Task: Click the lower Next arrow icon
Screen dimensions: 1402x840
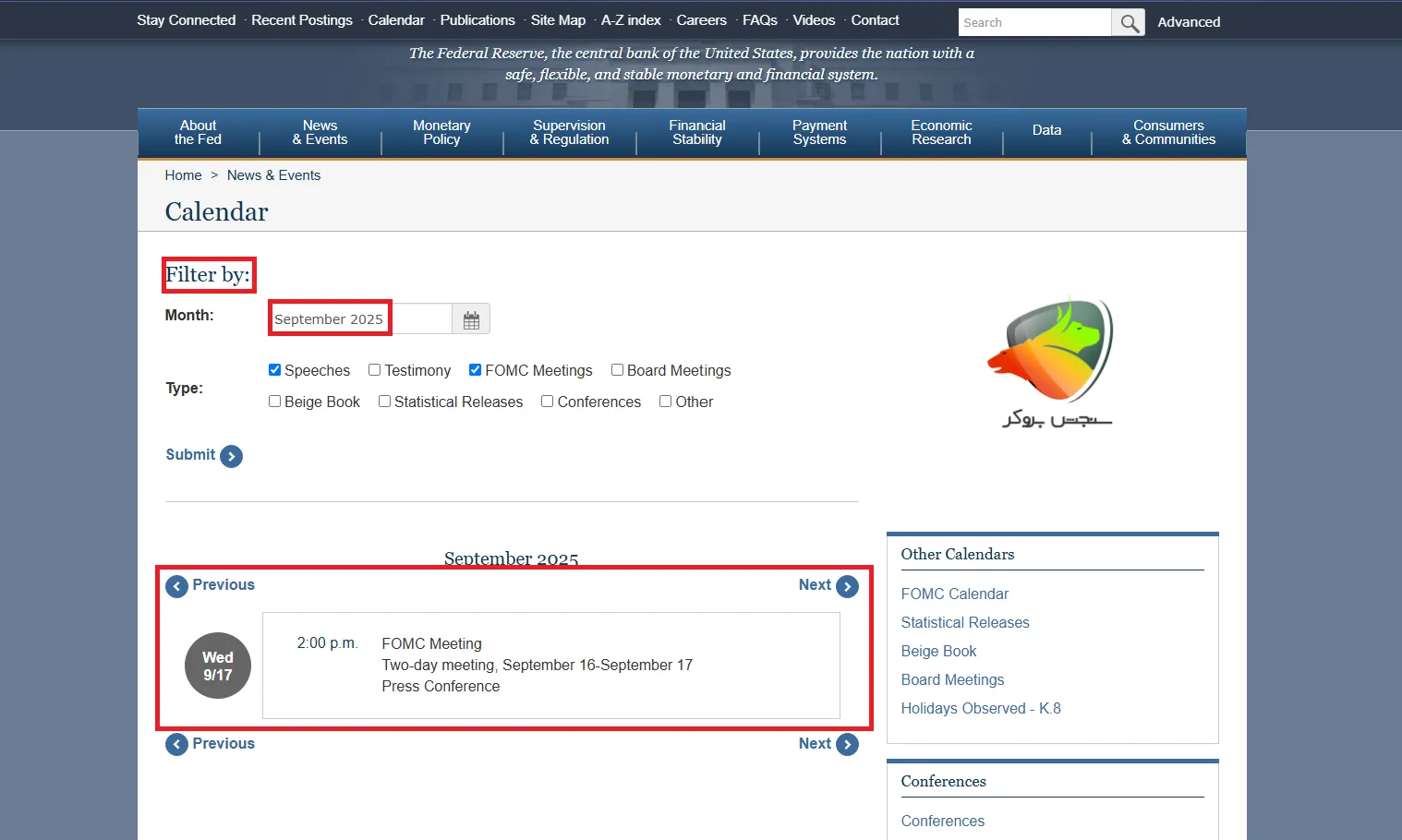Action: point(847,745)
